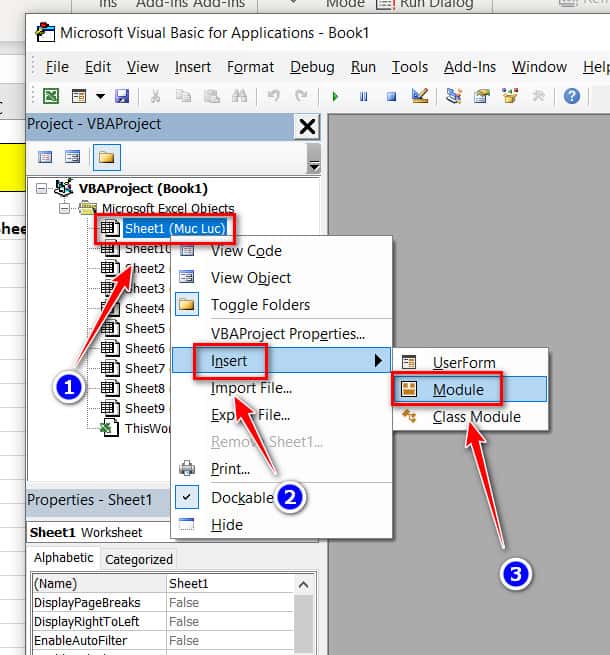Open the Insert menu in menu bar

193,67
